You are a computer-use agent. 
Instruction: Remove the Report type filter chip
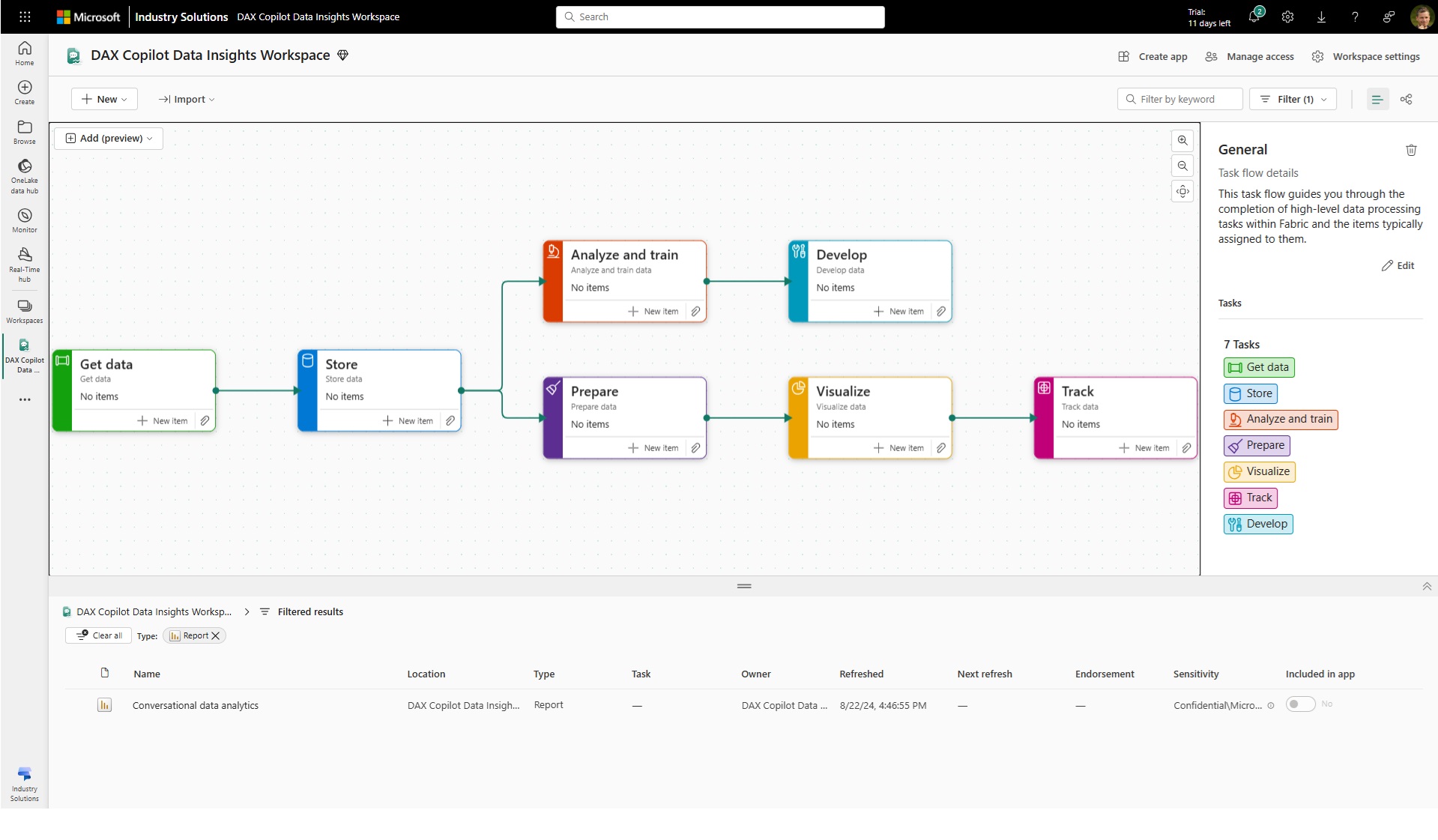click(x=217, y=635)
